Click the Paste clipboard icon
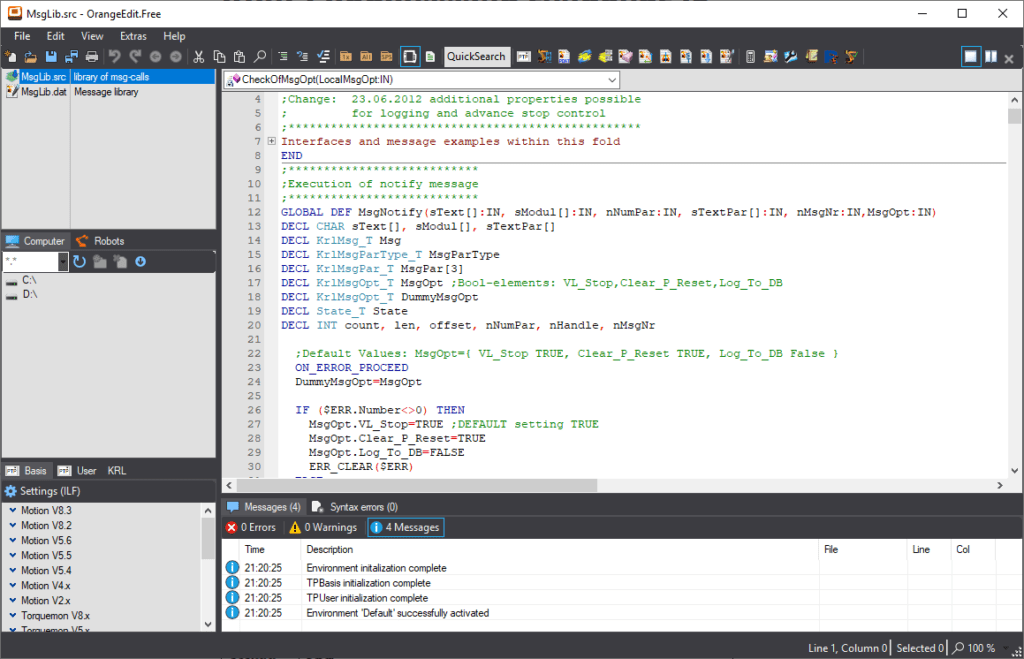This screenshot has height=659, width=1024. [x=239, y=57]
